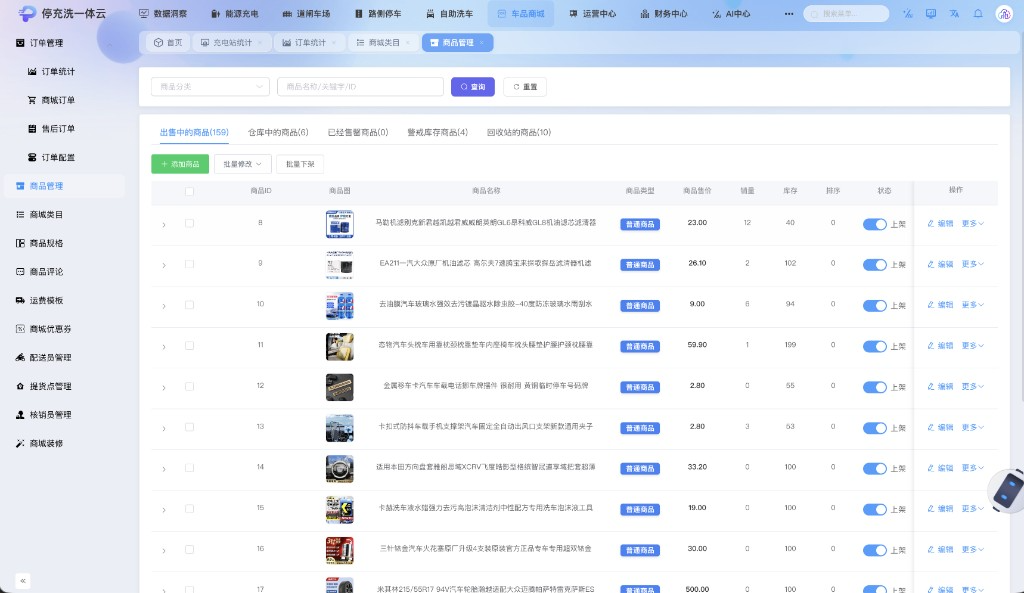The height and width of the screenshot is (593, 1024).
Task: Click the 批量下架 button
Action: 300,164
